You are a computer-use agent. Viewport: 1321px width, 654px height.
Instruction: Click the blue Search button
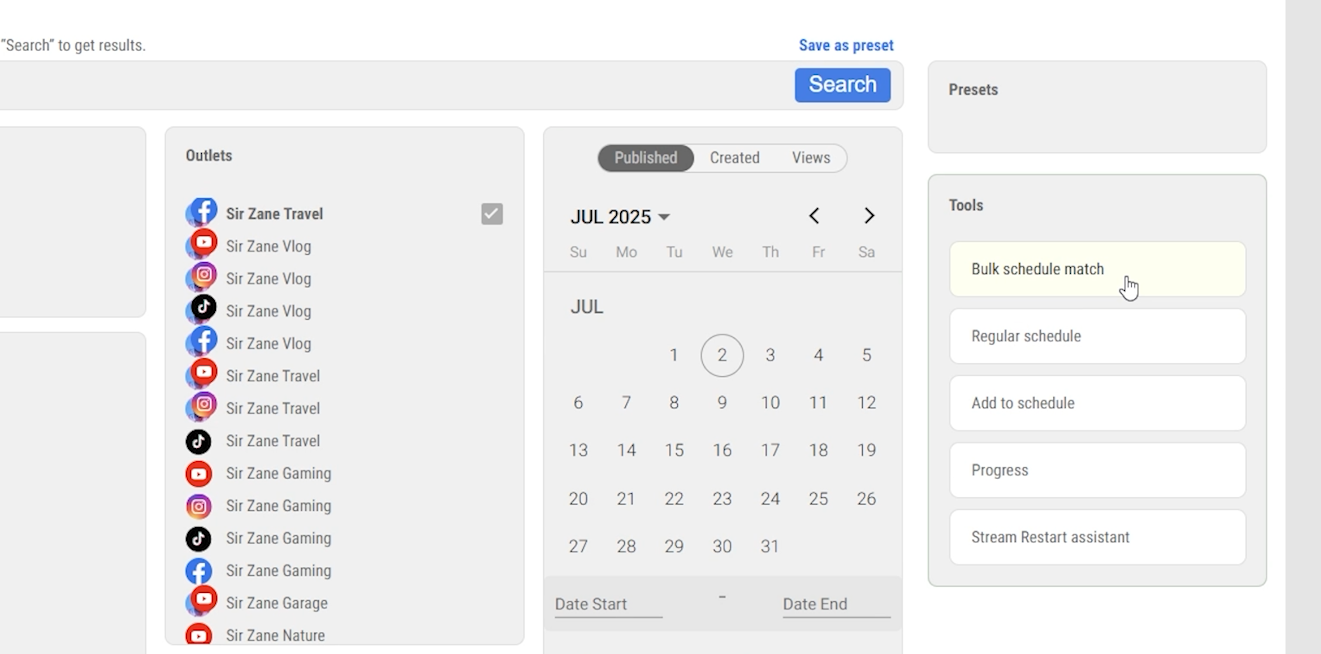[842, 85]
